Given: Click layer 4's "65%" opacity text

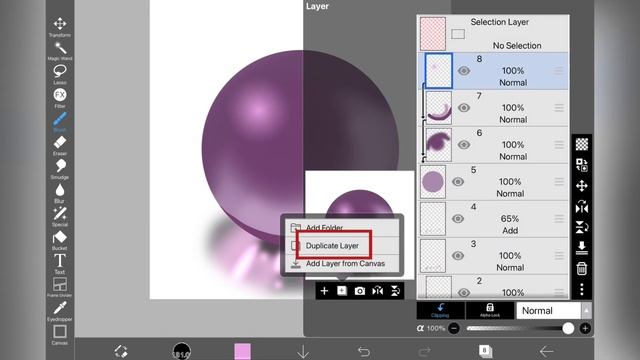Looking at the screenshot, I should click(510, 219).
